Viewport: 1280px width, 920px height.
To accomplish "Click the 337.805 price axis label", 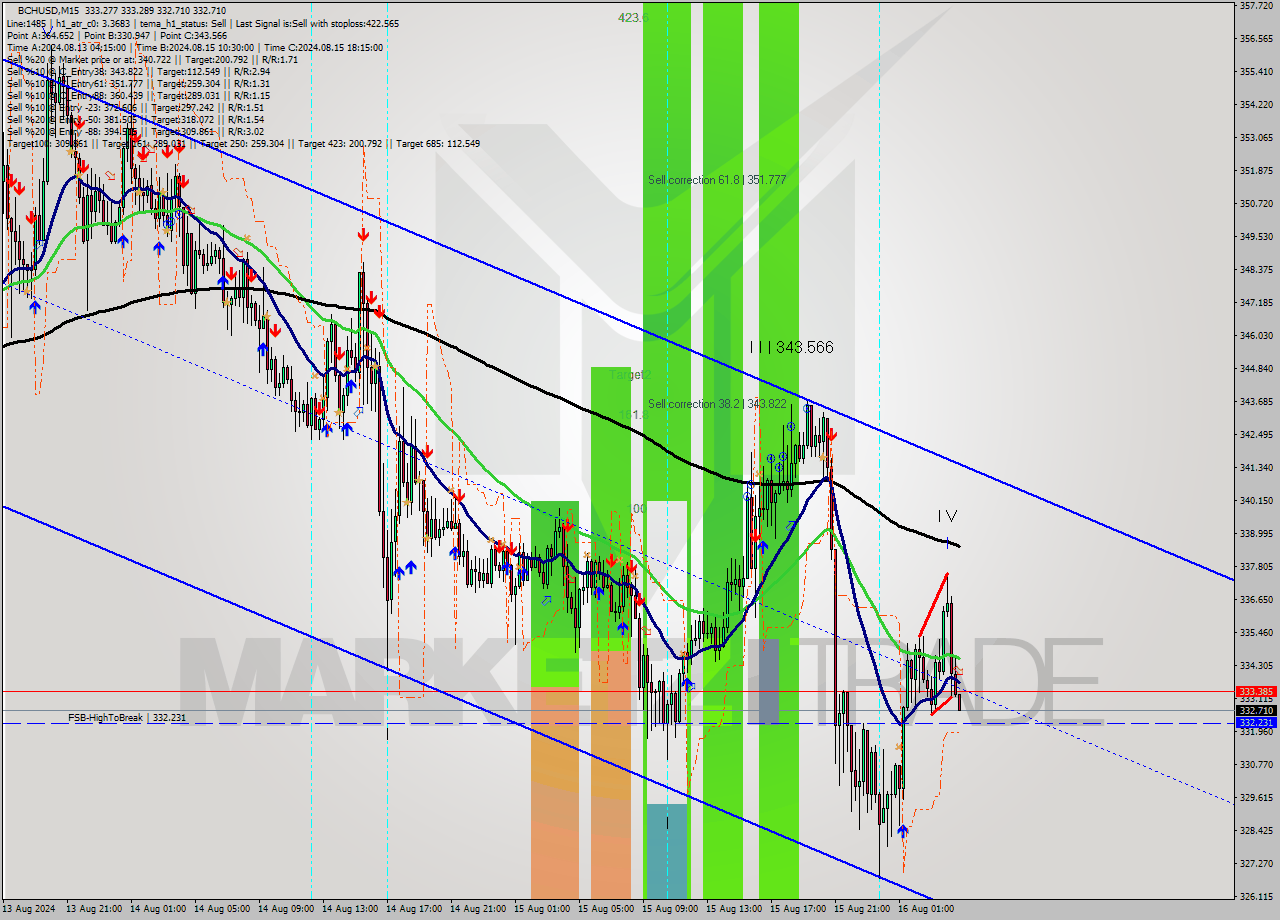I will coord(1255,567).
